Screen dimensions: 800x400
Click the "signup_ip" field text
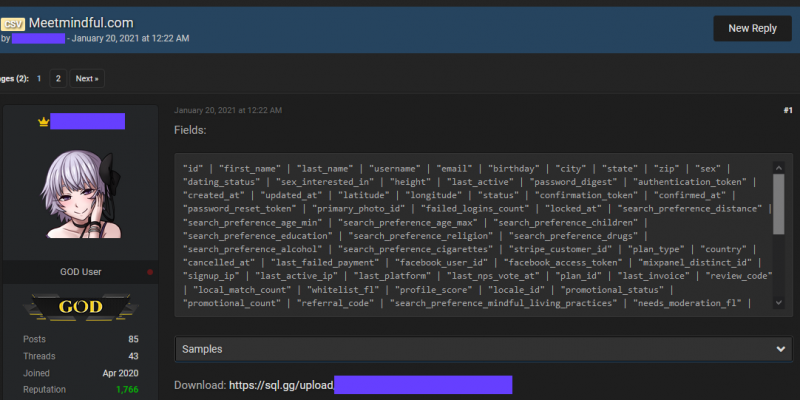click(x=212, y=276)
